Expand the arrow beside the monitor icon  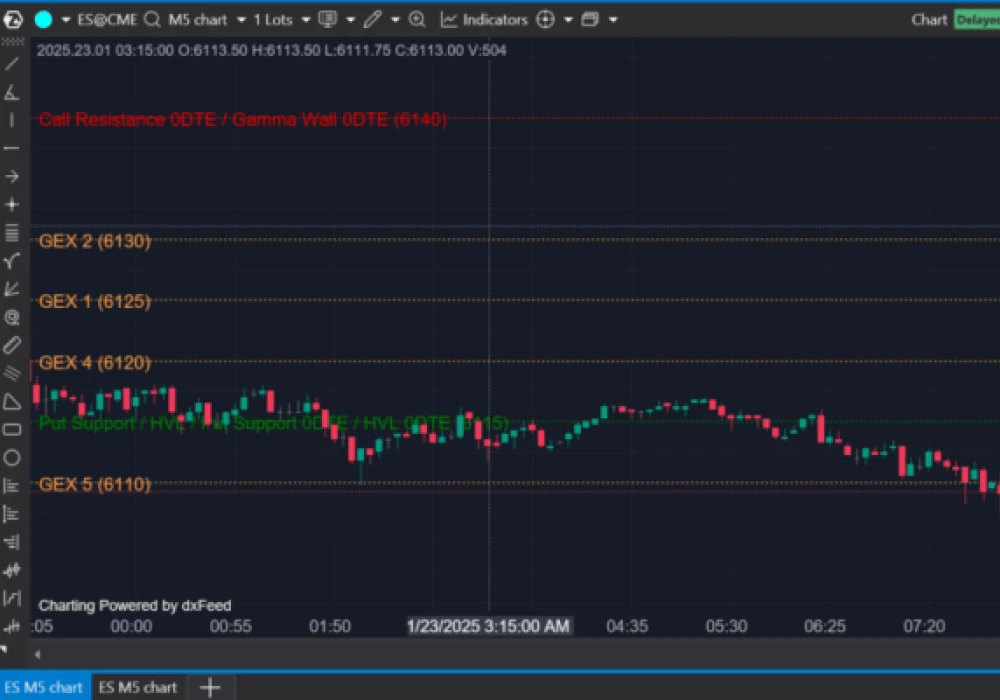pyautogui.click(x=350, y=20)
